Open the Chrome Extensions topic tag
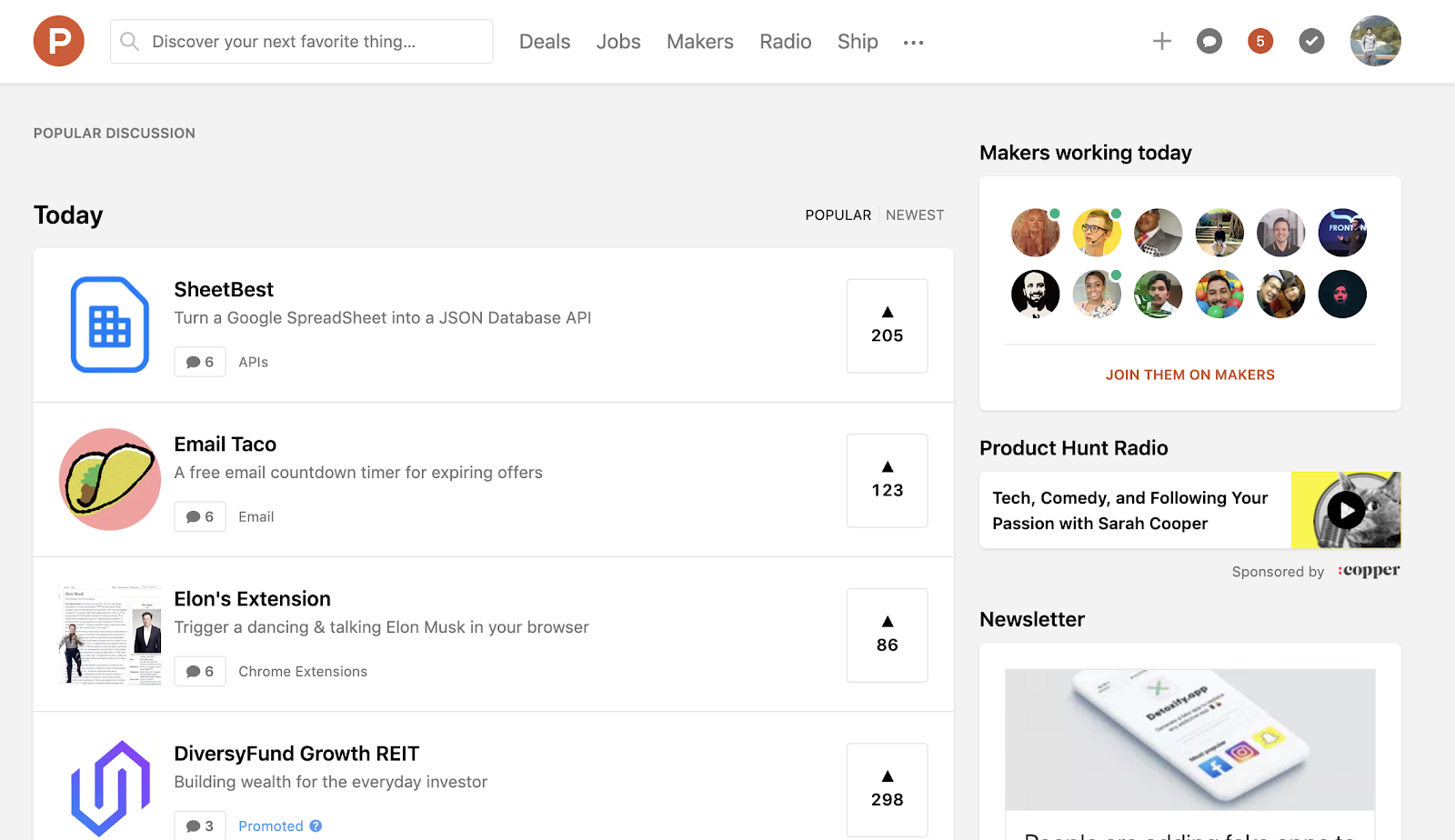This screenshot has width=1455, height=840. [x=303, y=671]
